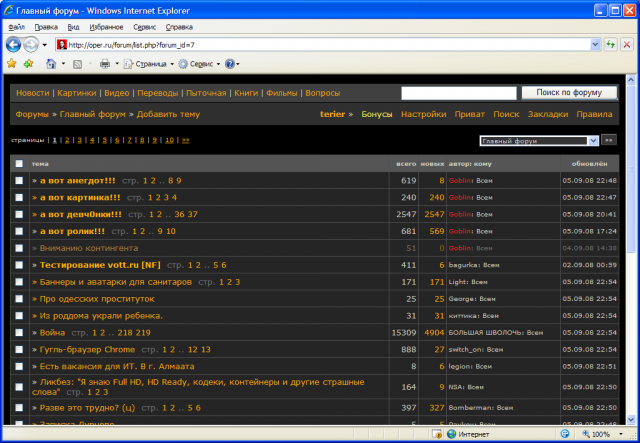
Task: Click the scrollbar up arrow
Action: point(631,80)
